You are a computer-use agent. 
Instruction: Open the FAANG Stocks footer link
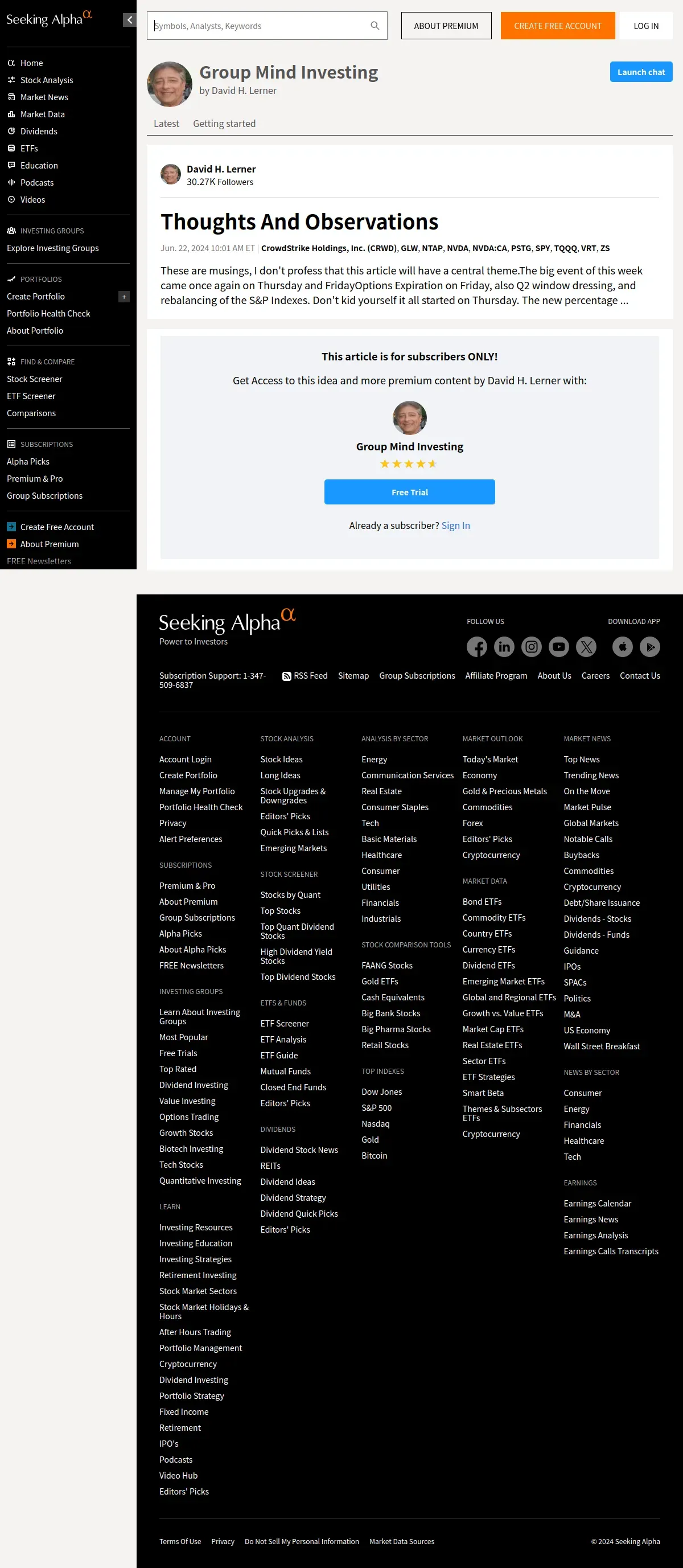(x=387, y=966)
